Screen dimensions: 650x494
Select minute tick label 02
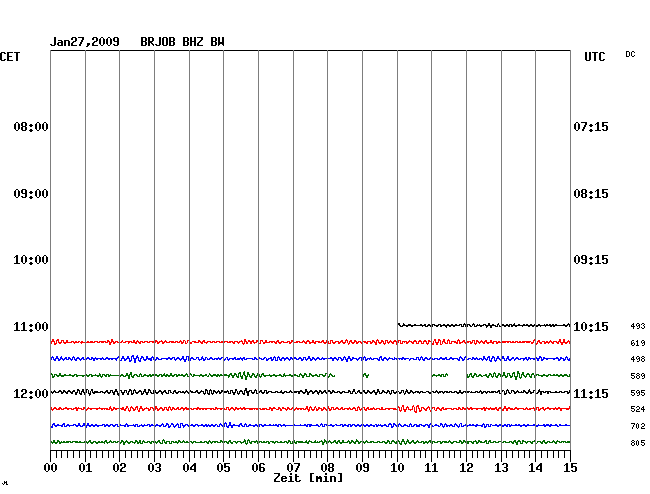point(119,468)
